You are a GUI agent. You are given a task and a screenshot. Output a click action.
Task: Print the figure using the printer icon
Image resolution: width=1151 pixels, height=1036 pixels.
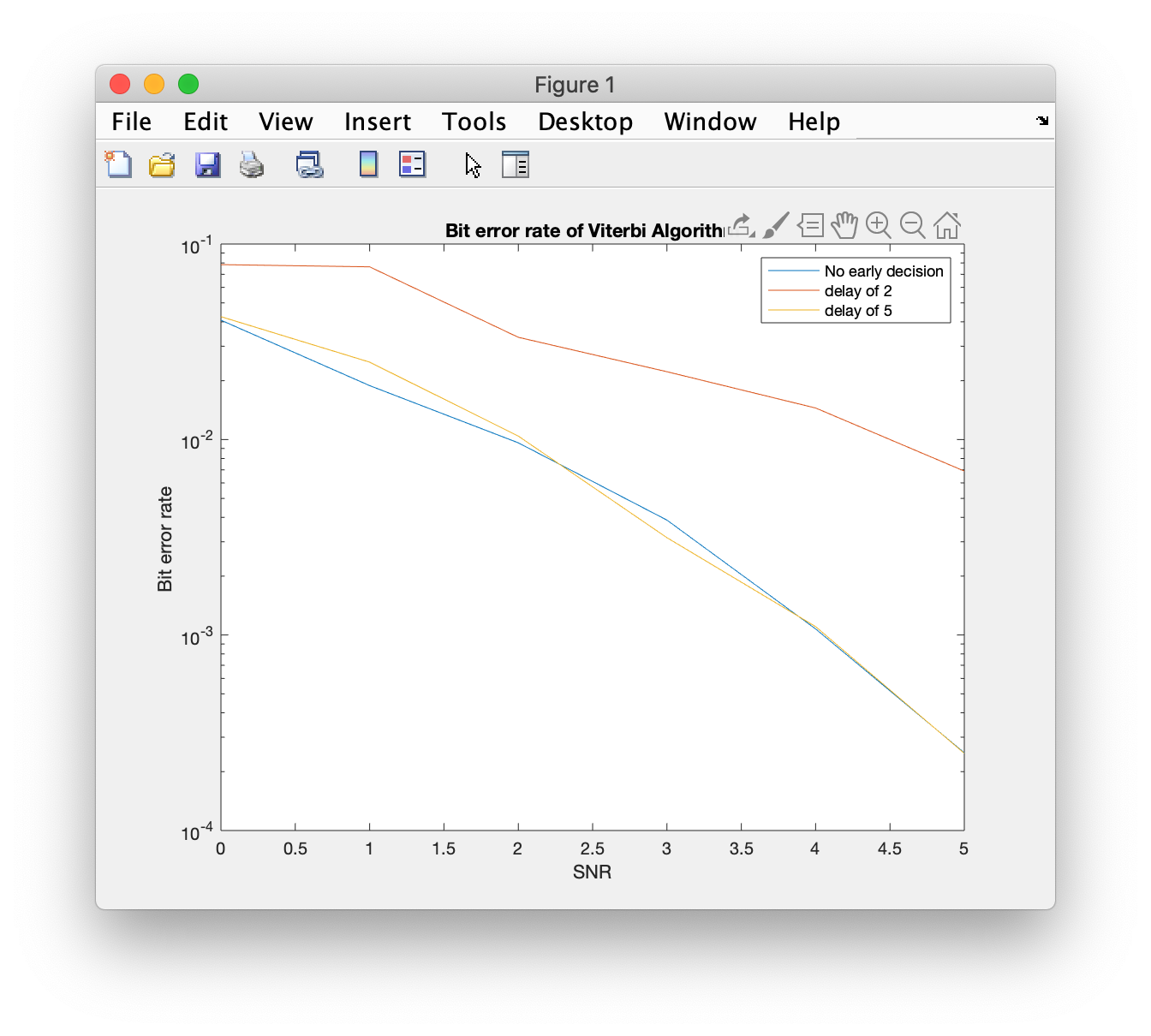pyautogui.click(x=252, y=164)
